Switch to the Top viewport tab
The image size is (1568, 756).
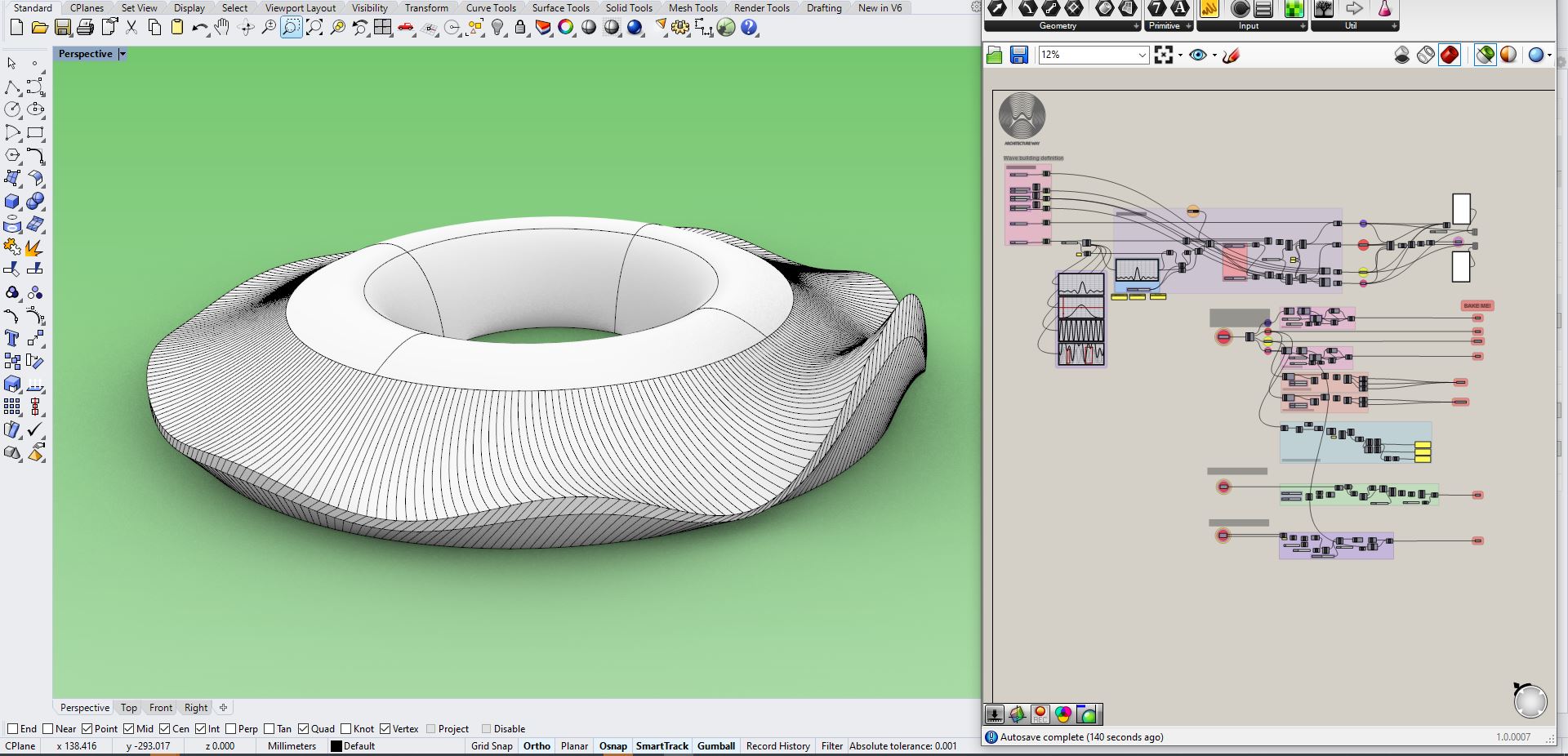click(x=129, y=708)
